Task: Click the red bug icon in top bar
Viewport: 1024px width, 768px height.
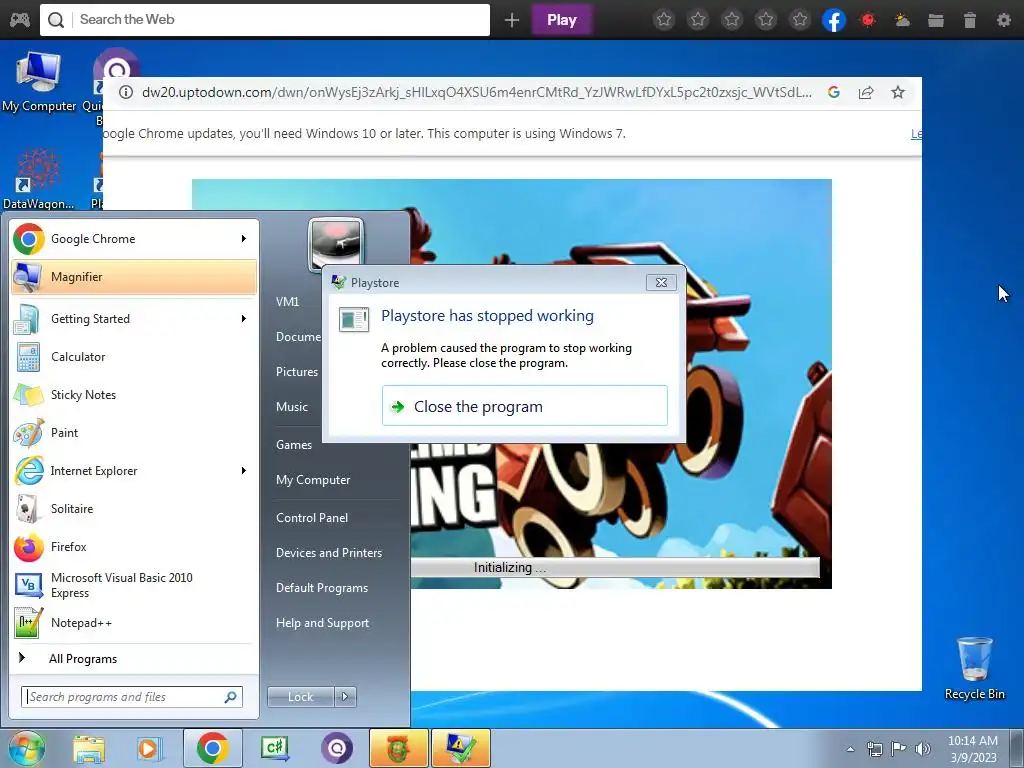Action: click(868, 20)
